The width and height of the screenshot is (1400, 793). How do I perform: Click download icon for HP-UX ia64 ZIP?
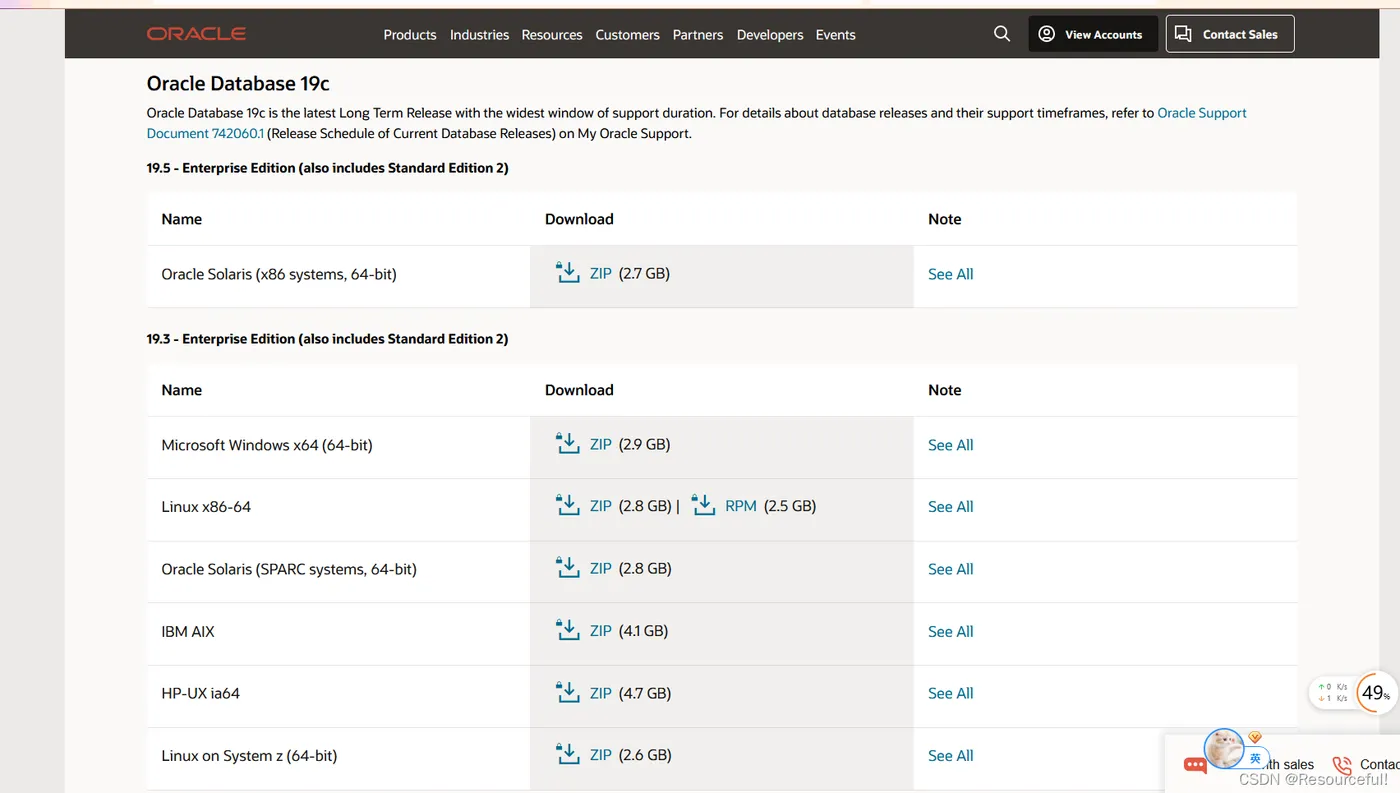coord(568,692)
